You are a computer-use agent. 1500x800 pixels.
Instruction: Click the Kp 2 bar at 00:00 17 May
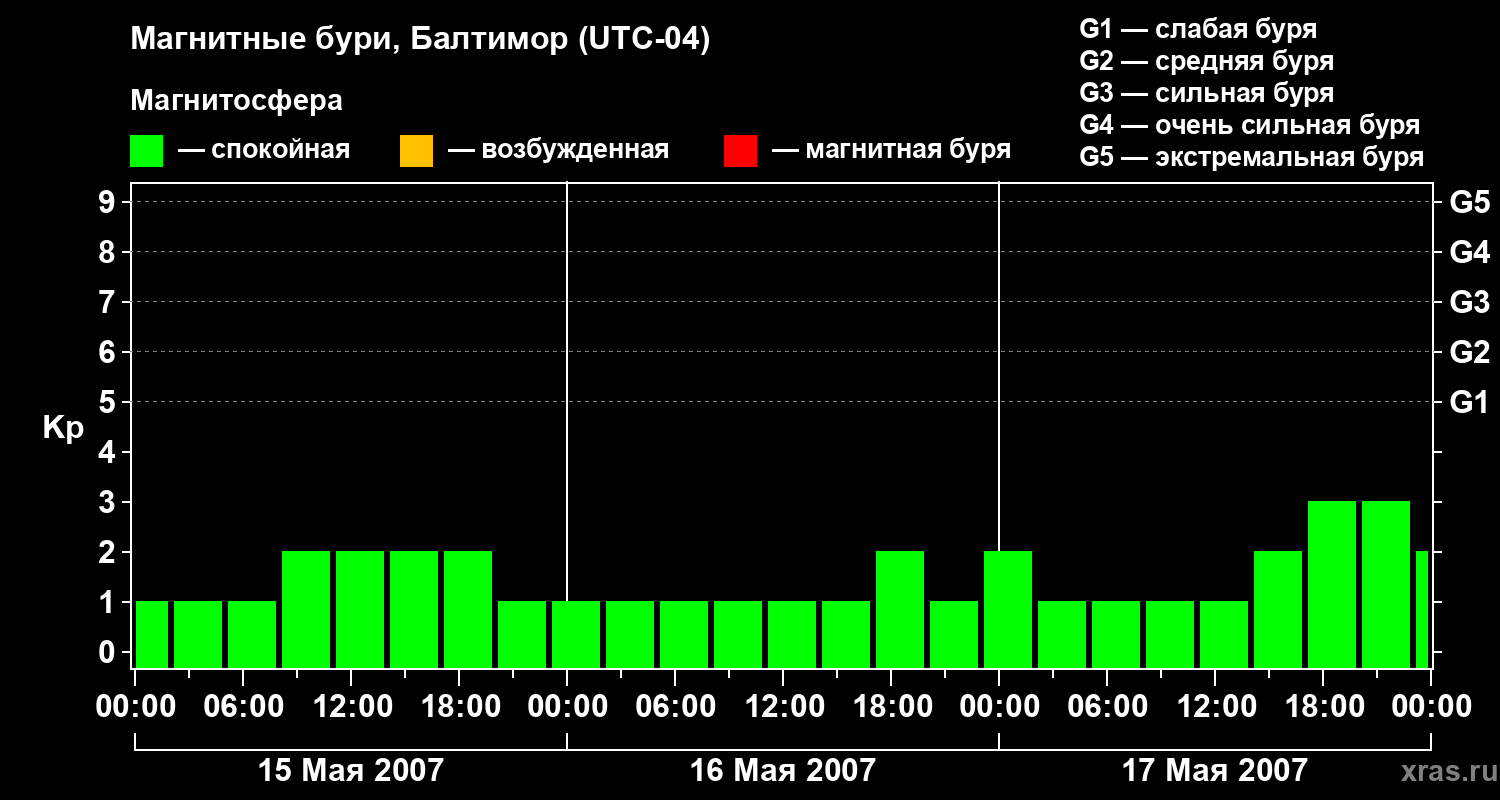pos(1008,609)
